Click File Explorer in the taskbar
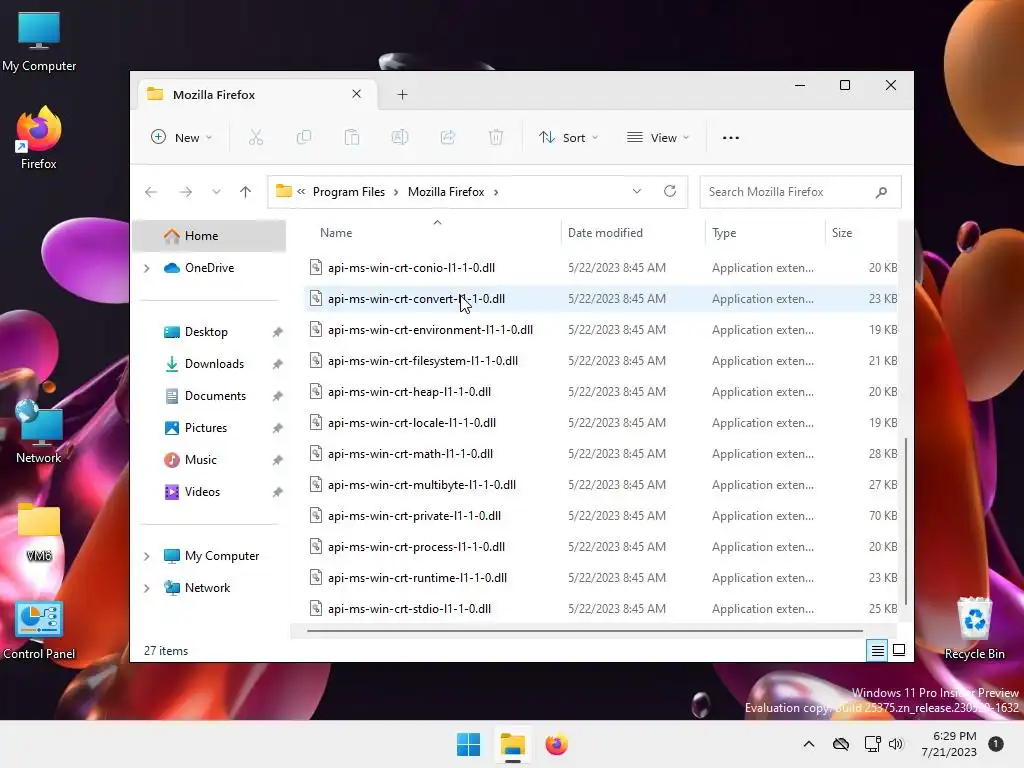 coord(513,744)
